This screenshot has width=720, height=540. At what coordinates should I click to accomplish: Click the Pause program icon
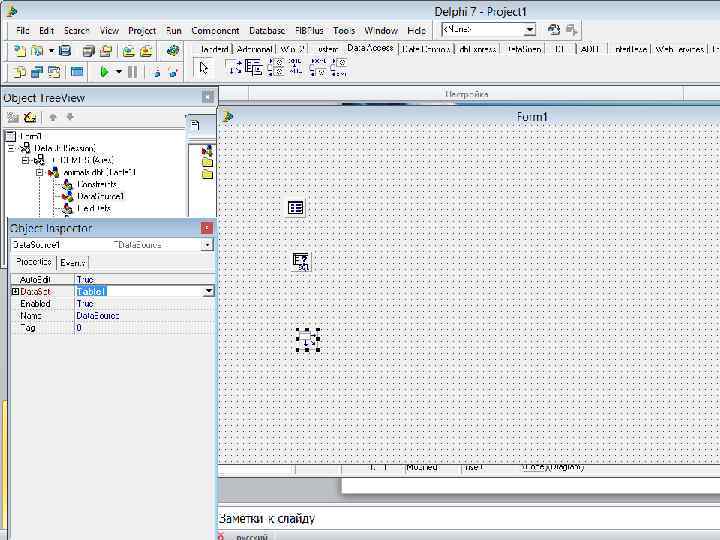pos(132,72)
